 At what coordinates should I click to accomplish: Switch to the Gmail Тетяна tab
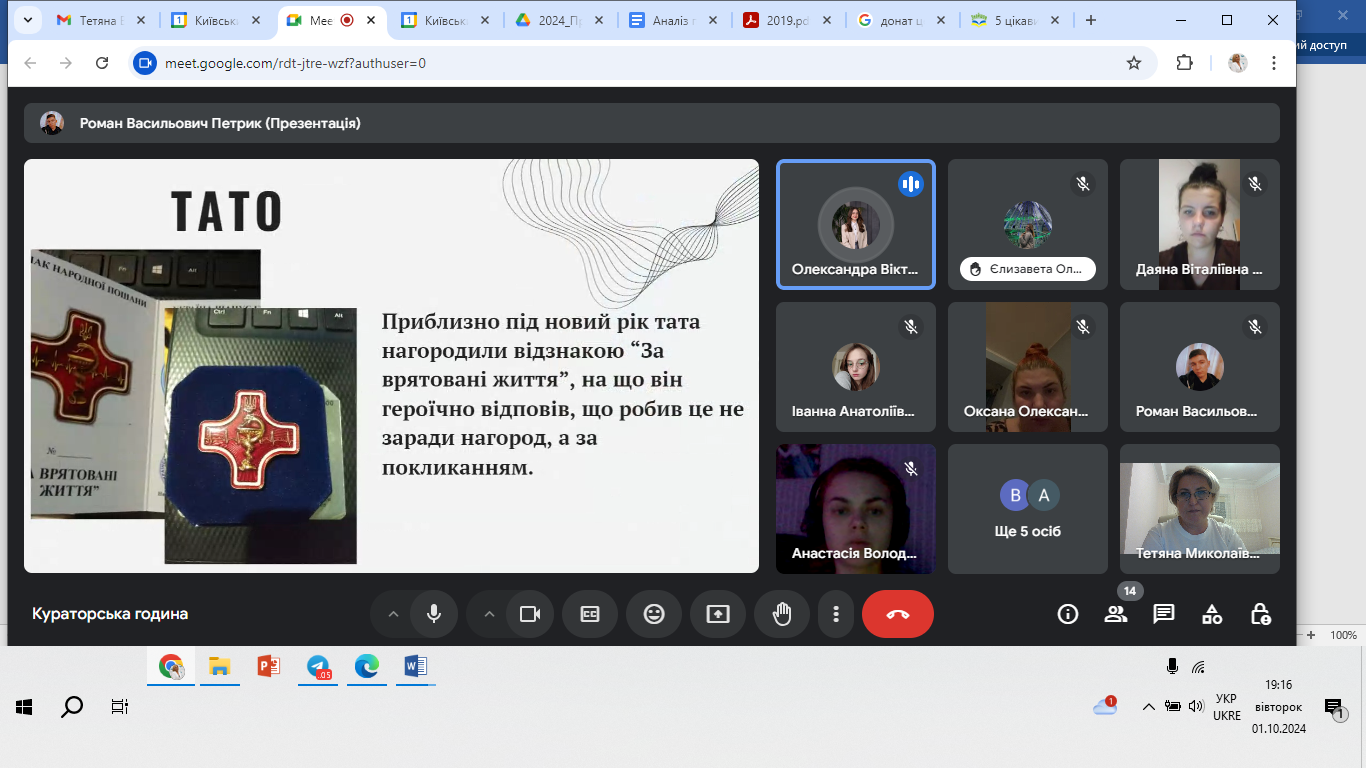pos(102,20)
